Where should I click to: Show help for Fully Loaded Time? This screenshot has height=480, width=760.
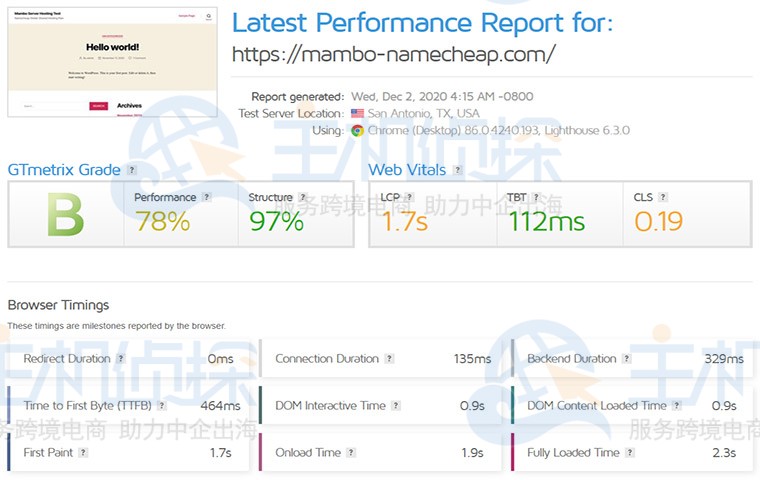(x=631, y=453)
